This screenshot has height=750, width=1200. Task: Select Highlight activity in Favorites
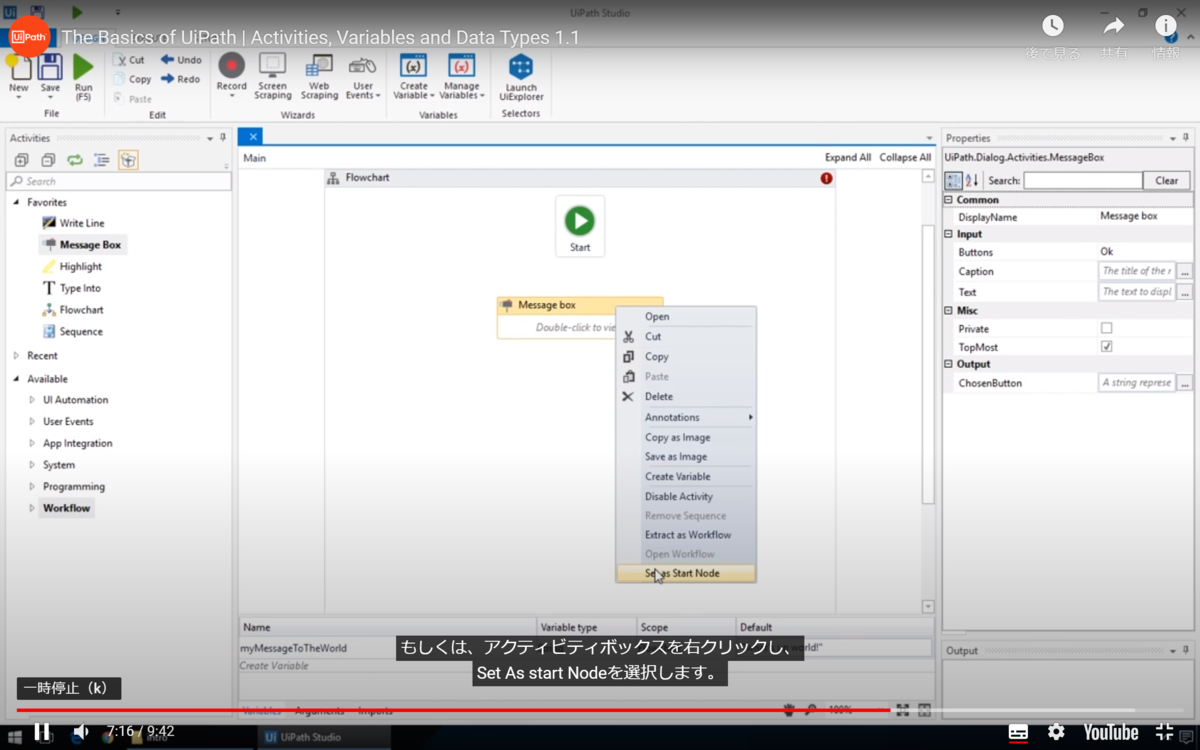(71, 266)
